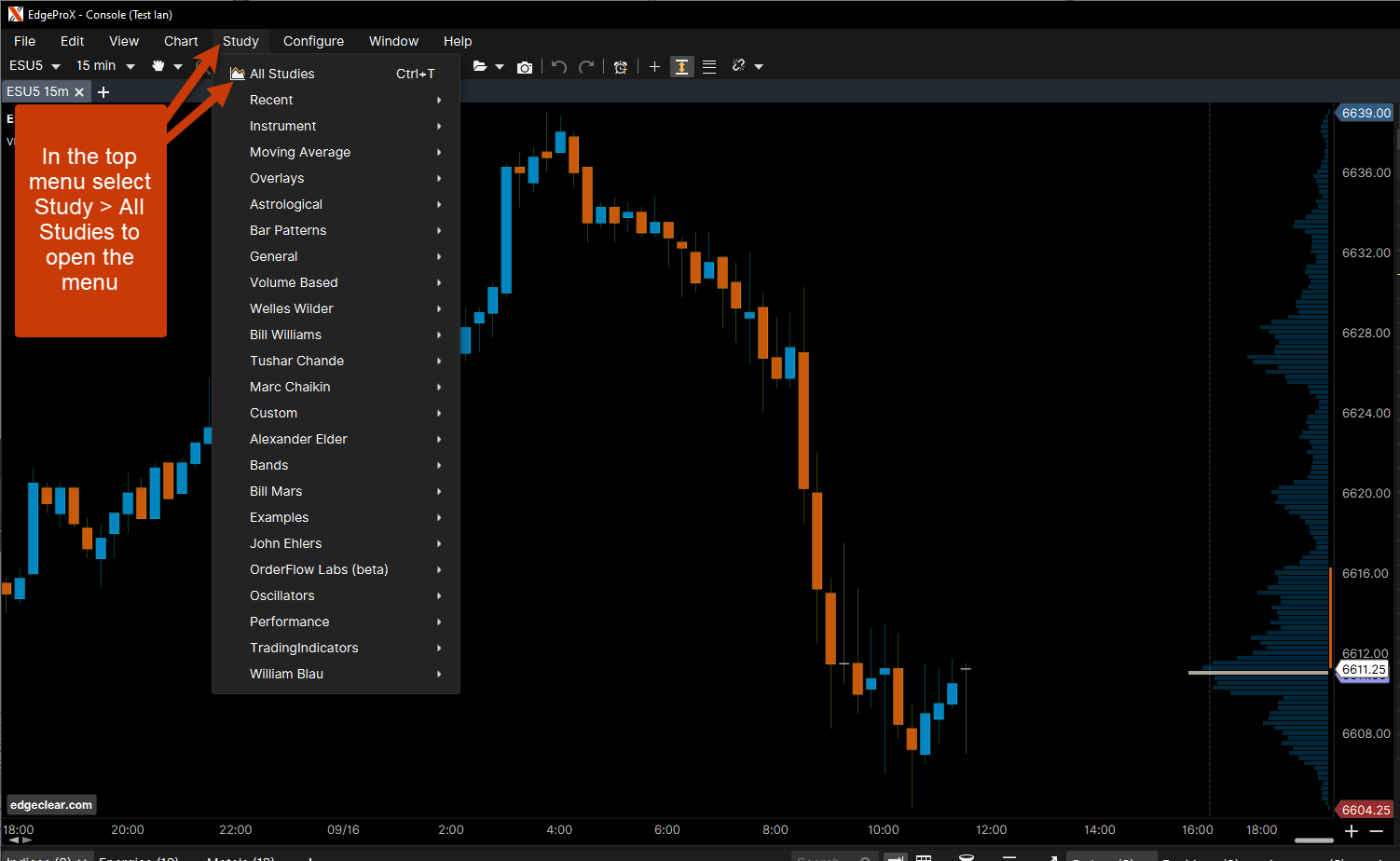Viewport: 1400px width, 861px height.
Task: Click the plus crosshair toolbar icon
Action: [654, 67]
